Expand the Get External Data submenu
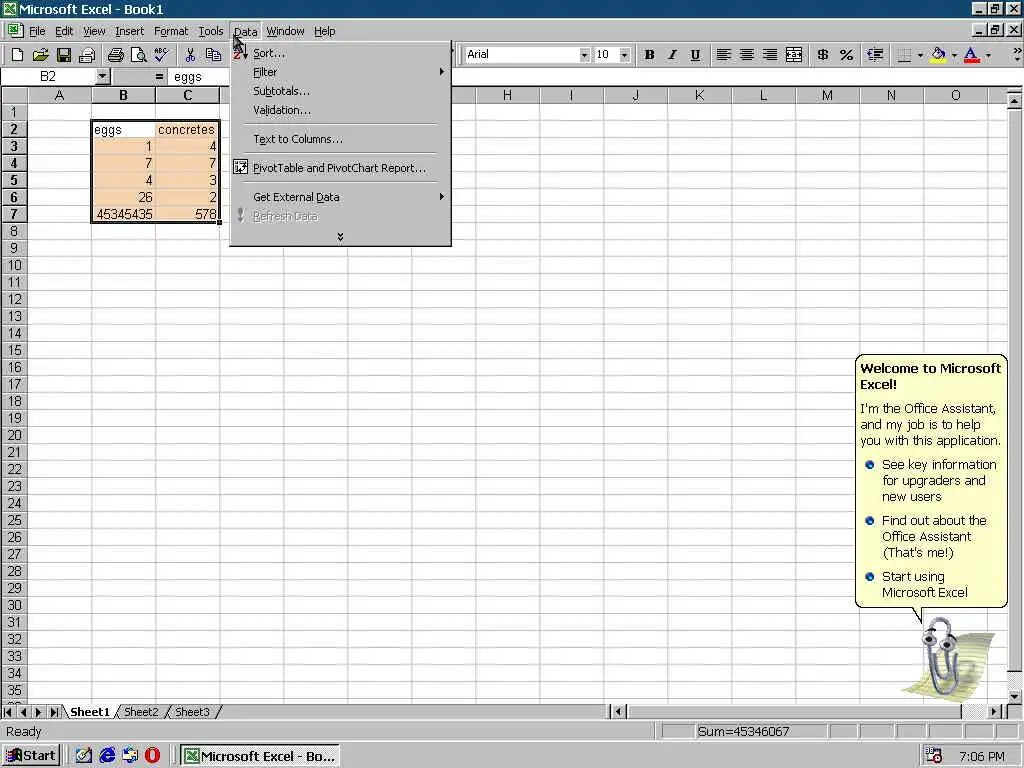The image size is (1024, 768). [x=340, y=197]
